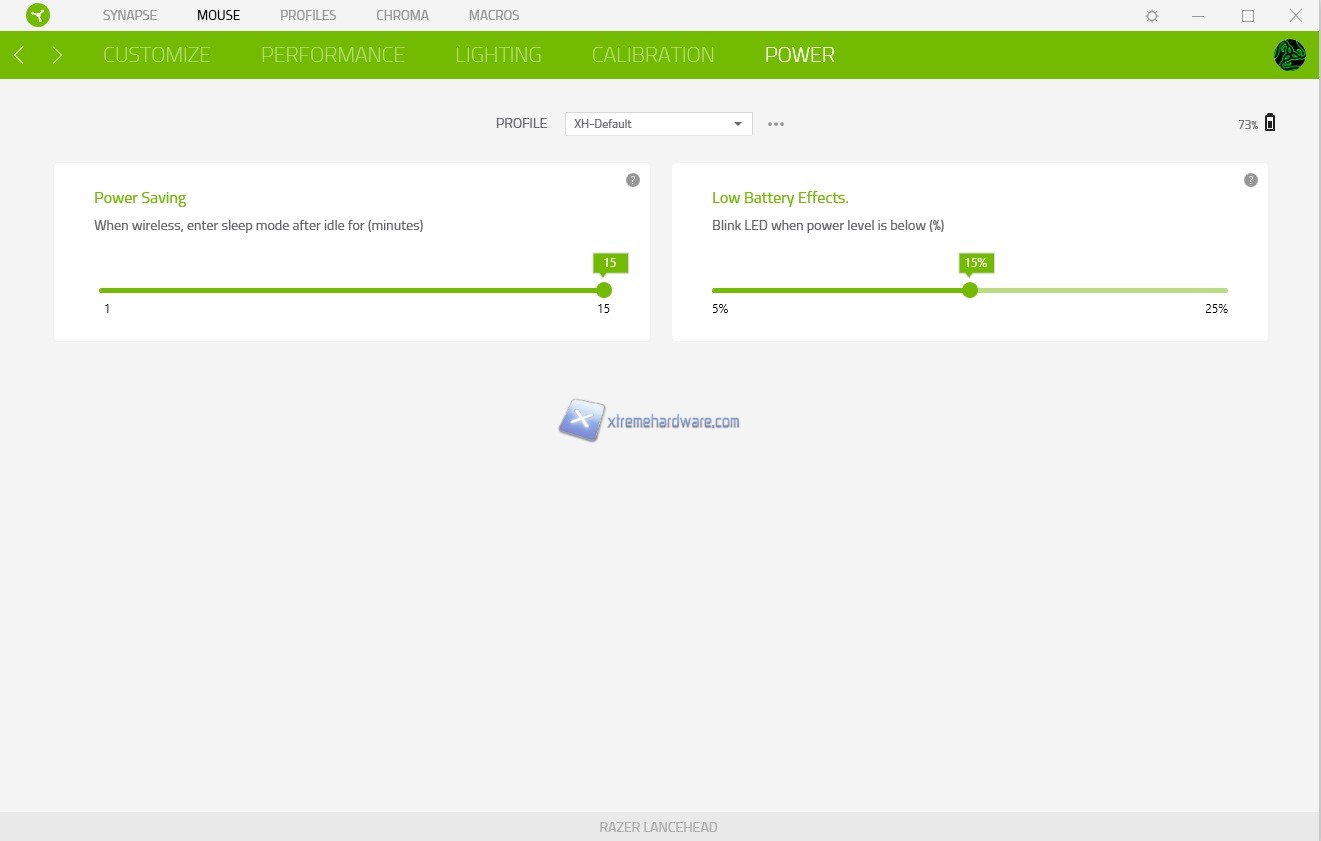Expand the XH-Default profile dropdown
The height and width of the screenshot is (841, 1321).
[x=658, y=124]
